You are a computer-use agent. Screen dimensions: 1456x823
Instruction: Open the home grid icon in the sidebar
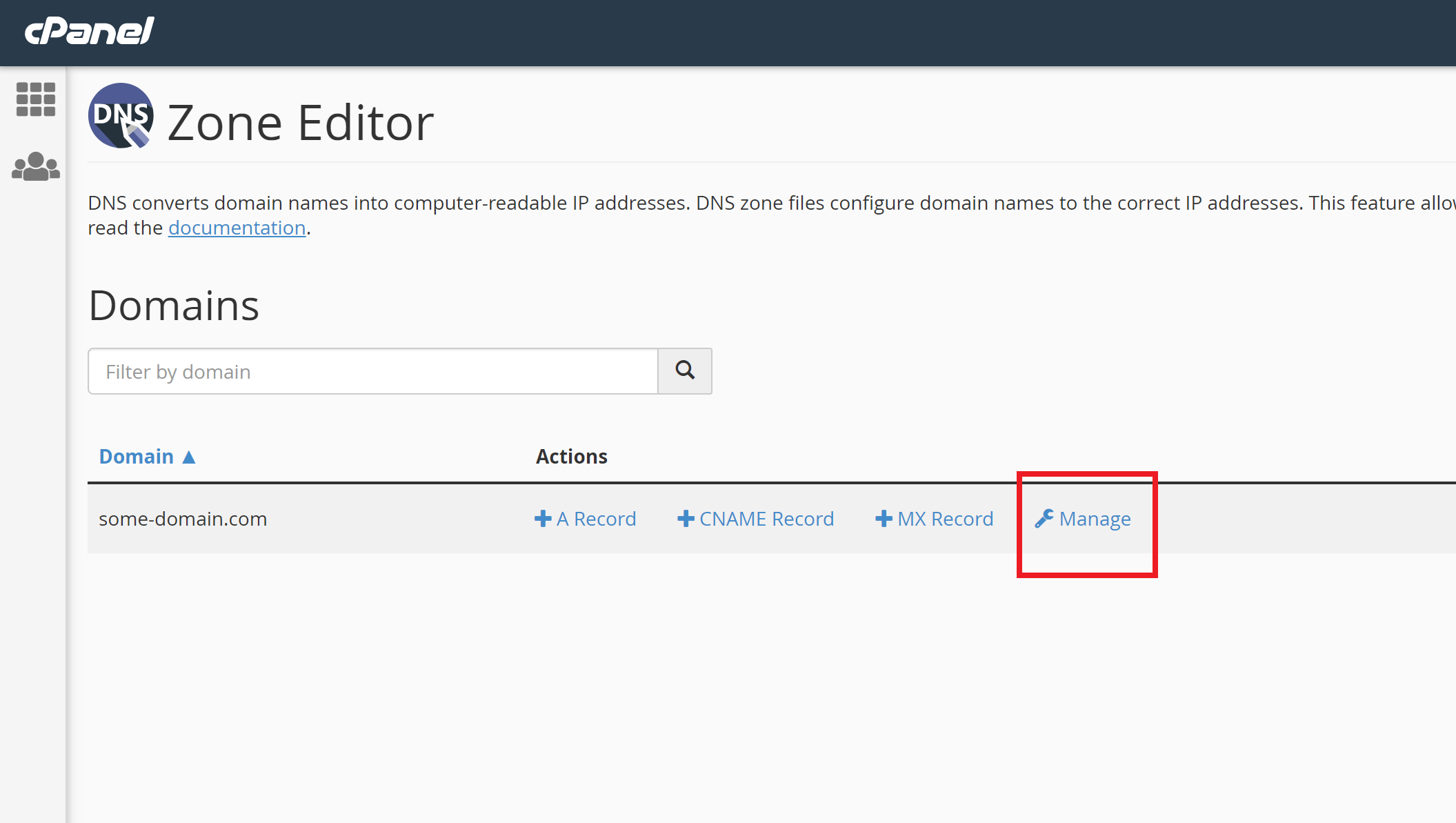tap(36, 99)
